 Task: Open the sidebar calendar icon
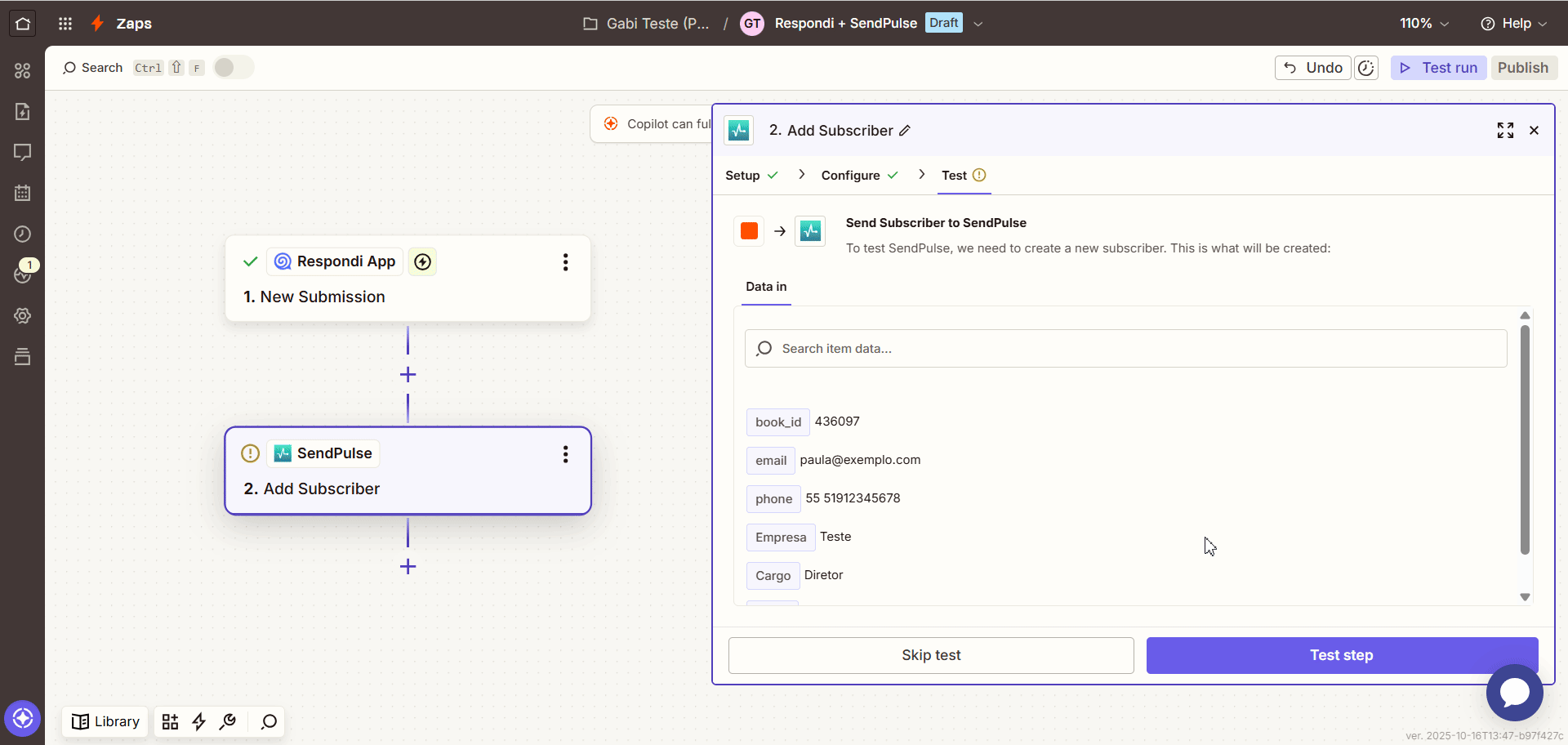[23, 194]
